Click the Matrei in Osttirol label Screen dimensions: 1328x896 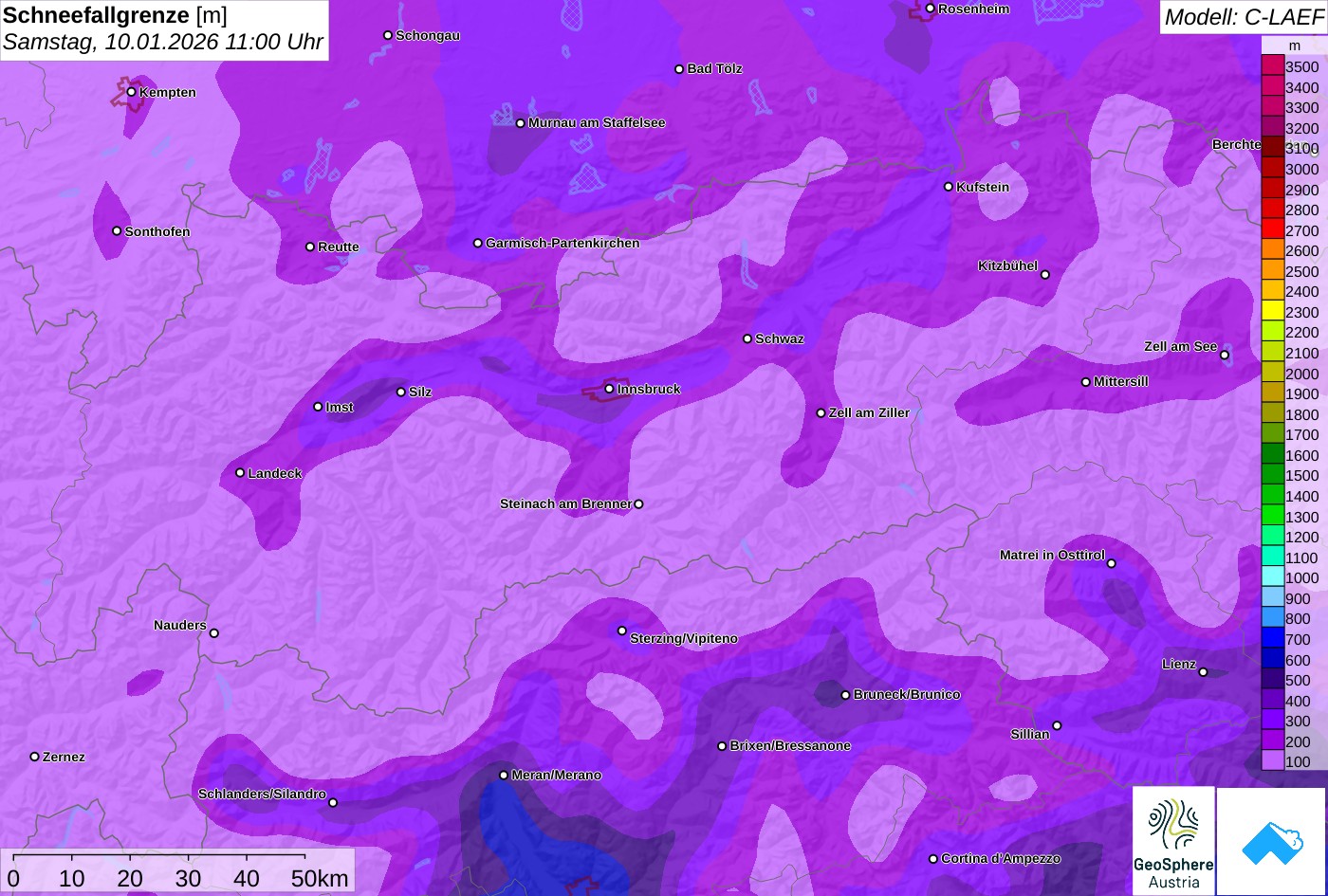tap(1052, 556)
